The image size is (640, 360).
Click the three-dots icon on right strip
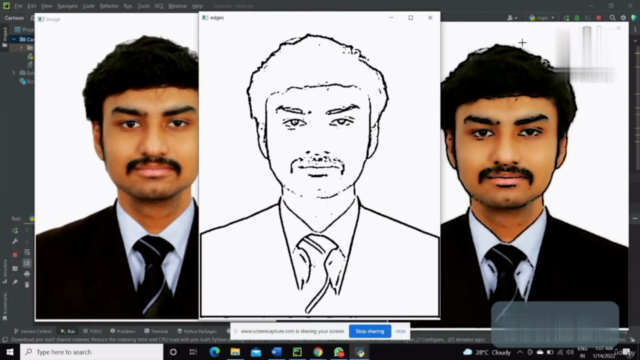(x=636, y=29)
